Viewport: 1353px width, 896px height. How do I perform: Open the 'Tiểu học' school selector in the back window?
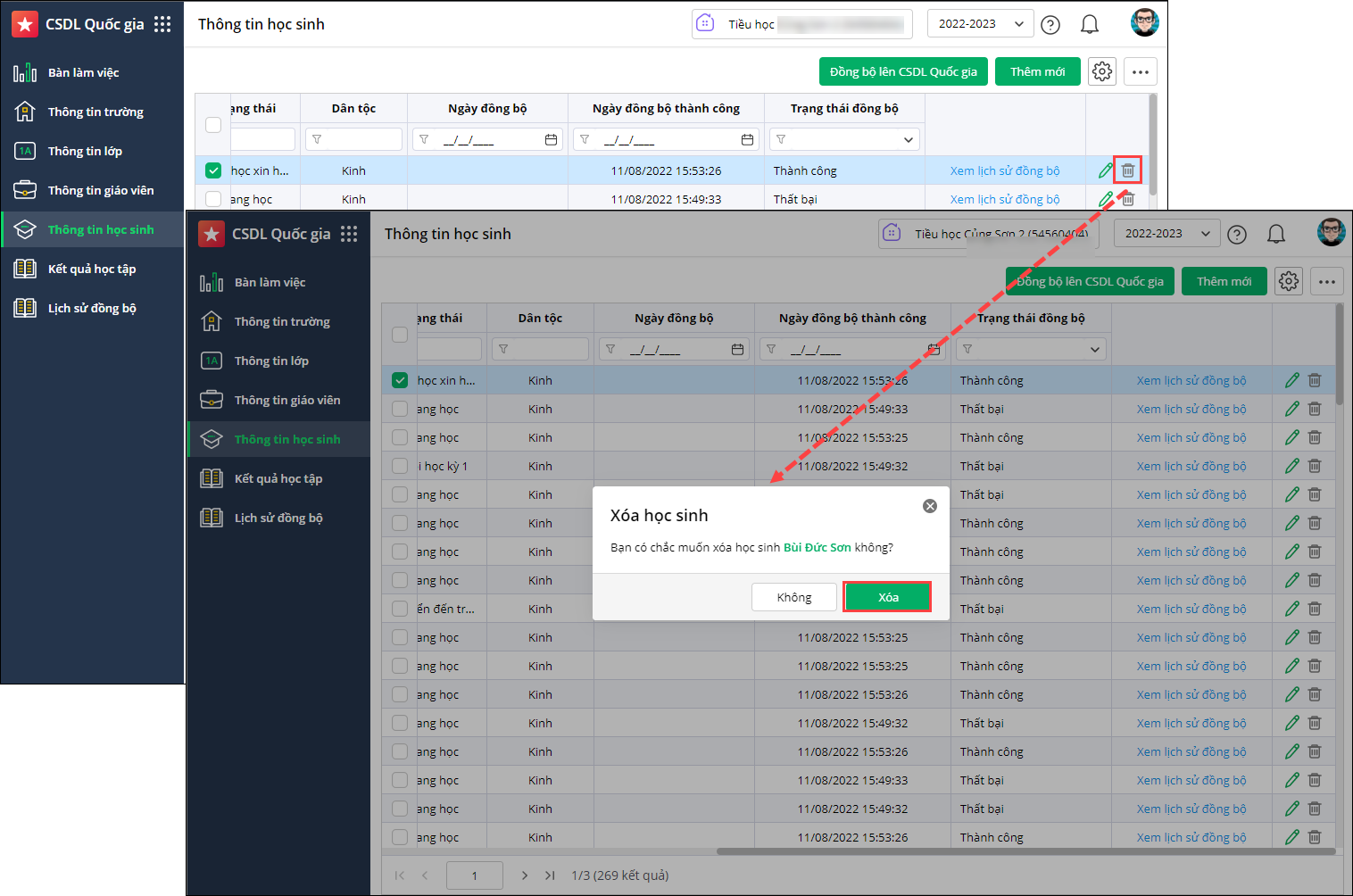802,24
